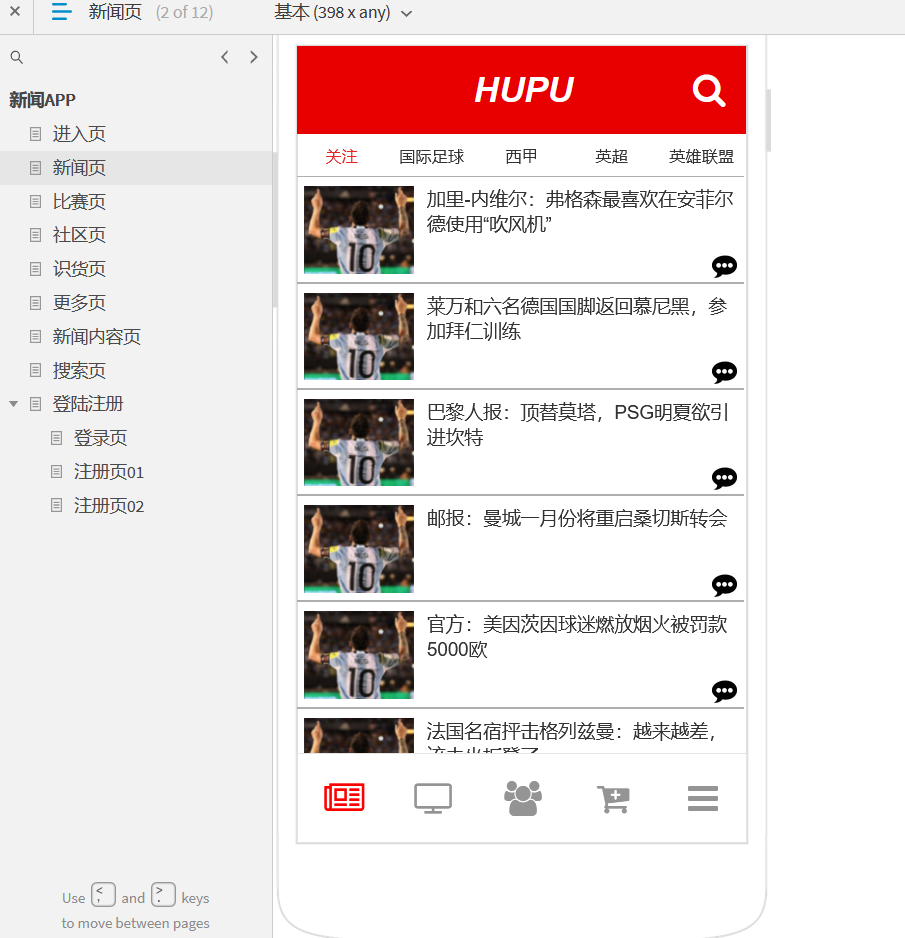The image size is (905, 938).
Task: Open the 邮报 曼城 桑切斯 news headline
Action: (x=577, y=518)
